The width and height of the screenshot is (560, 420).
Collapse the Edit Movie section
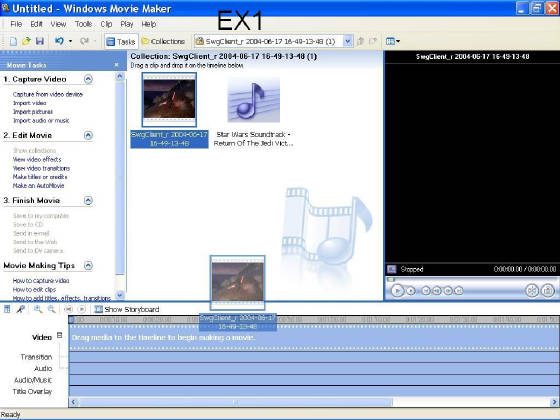click(88, 135)
